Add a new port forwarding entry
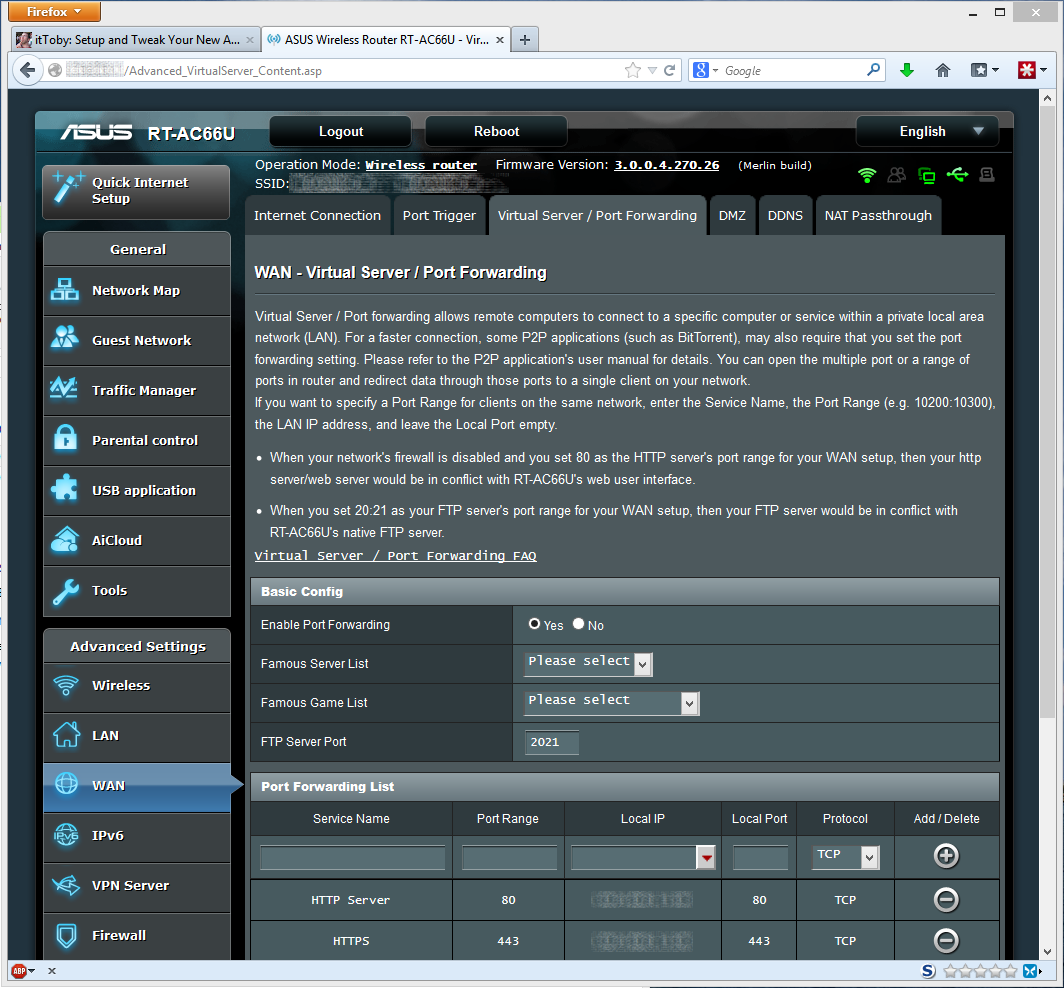The width and height of the screenshot is (1064, 988). [946, 856]
